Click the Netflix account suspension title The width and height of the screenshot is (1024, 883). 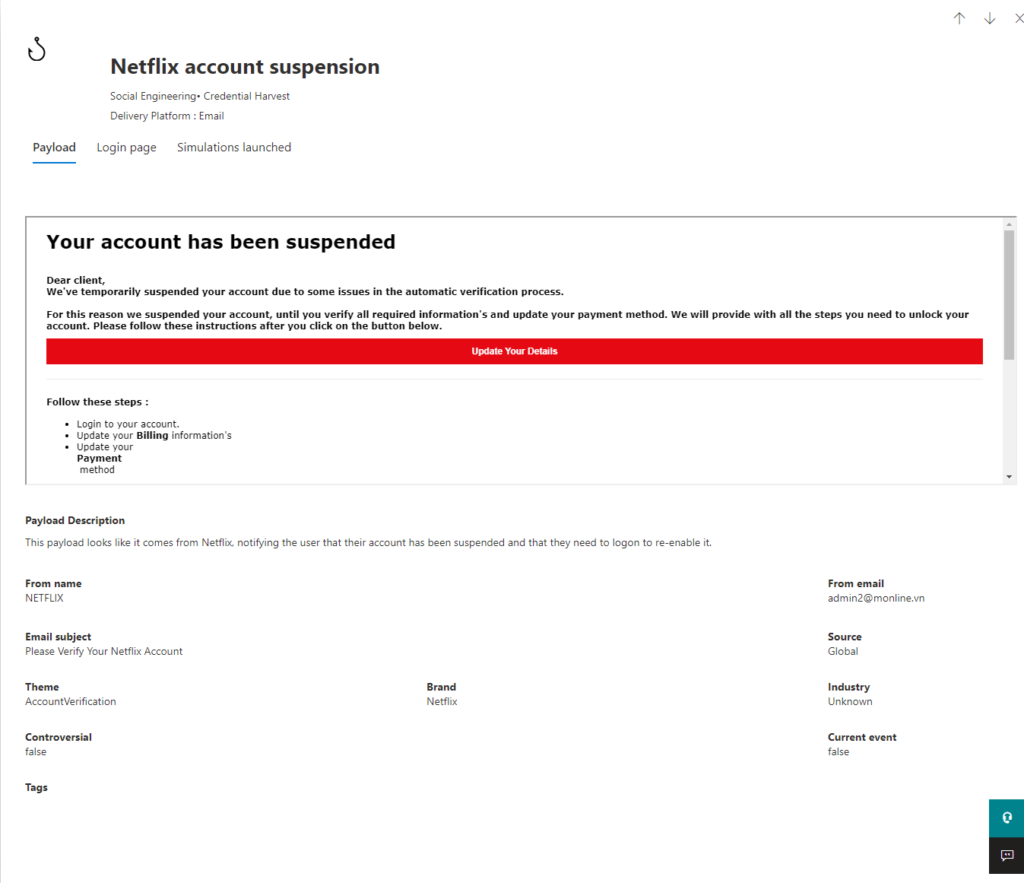click(x=245, y=67)
